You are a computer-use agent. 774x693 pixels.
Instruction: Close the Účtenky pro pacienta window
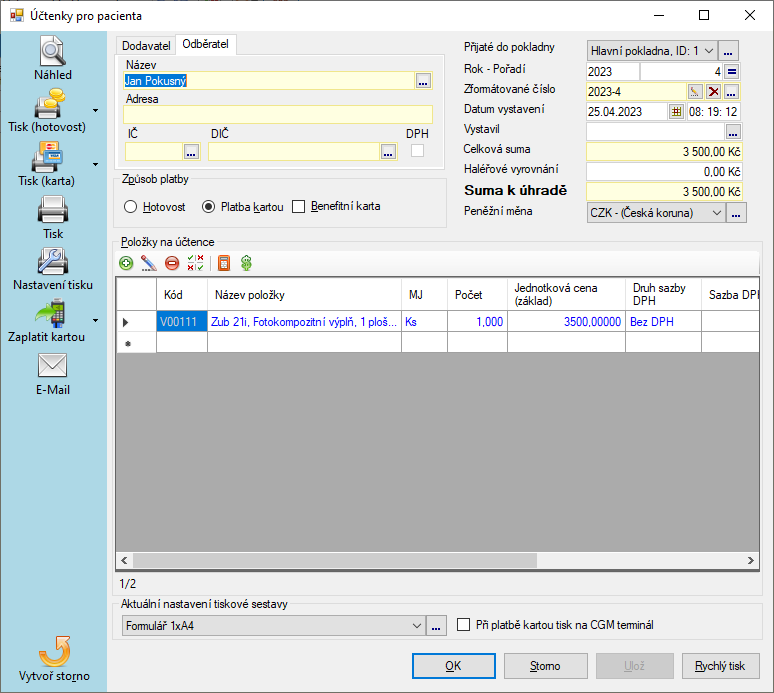(749, 15)
